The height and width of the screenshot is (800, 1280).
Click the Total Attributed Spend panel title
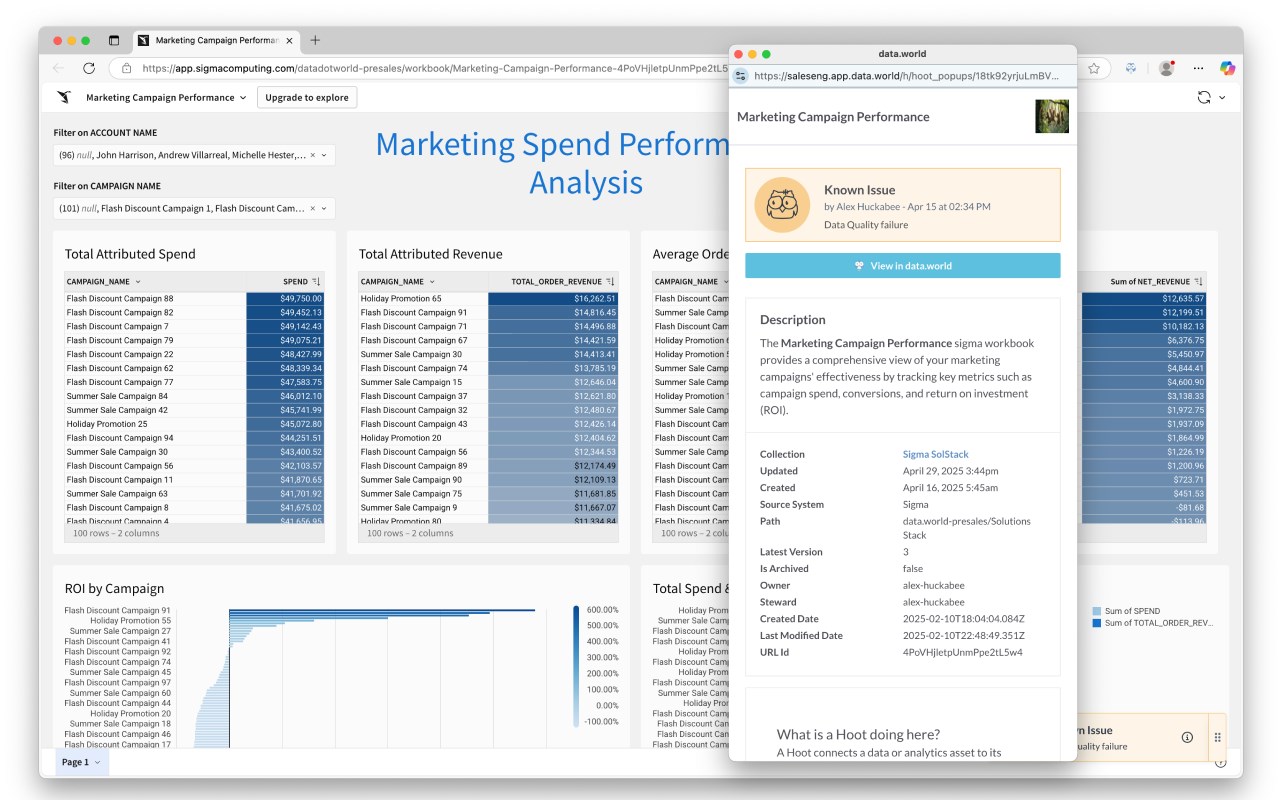pos(130,254)
